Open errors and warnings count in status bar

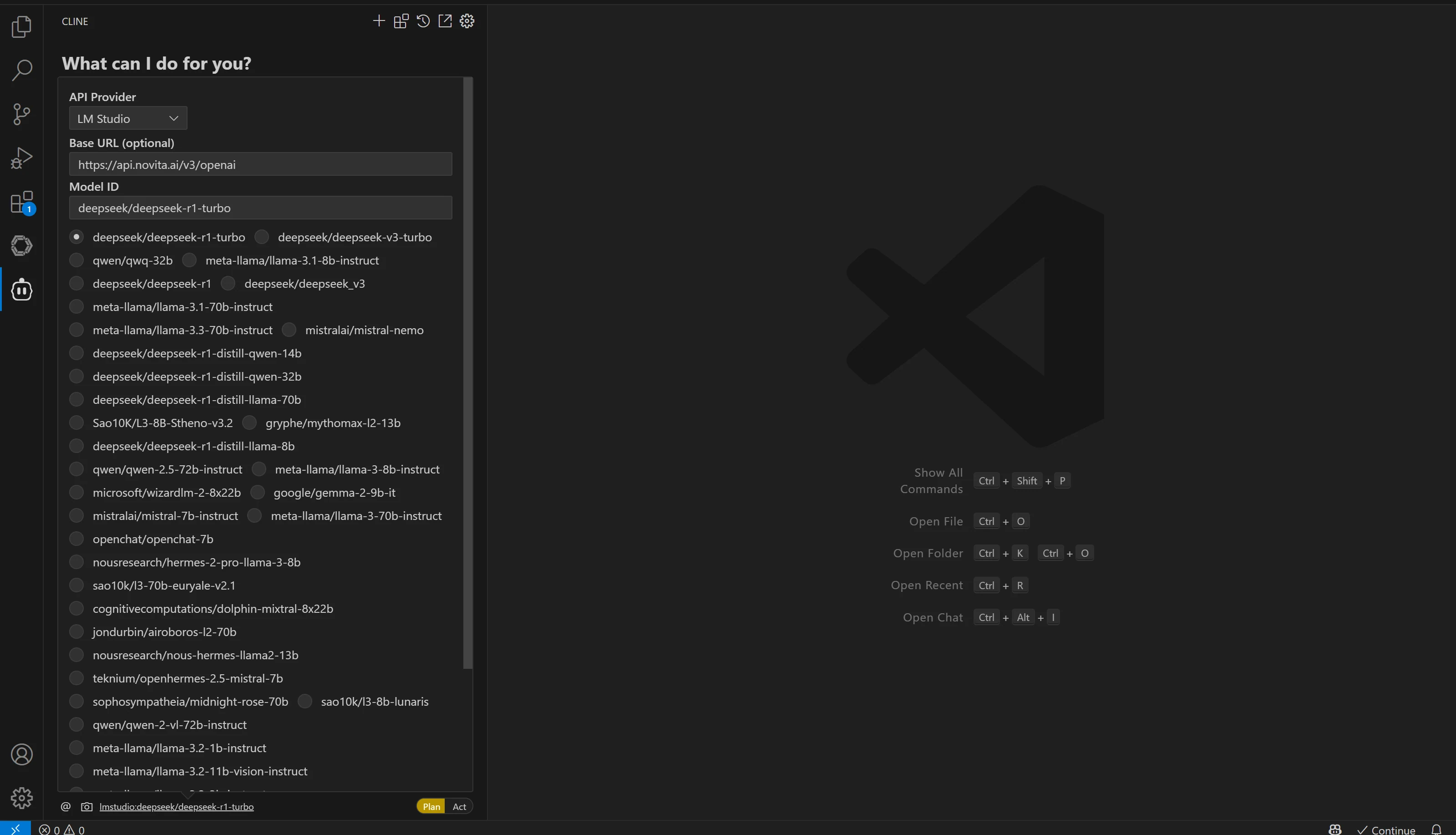[62, 829]
